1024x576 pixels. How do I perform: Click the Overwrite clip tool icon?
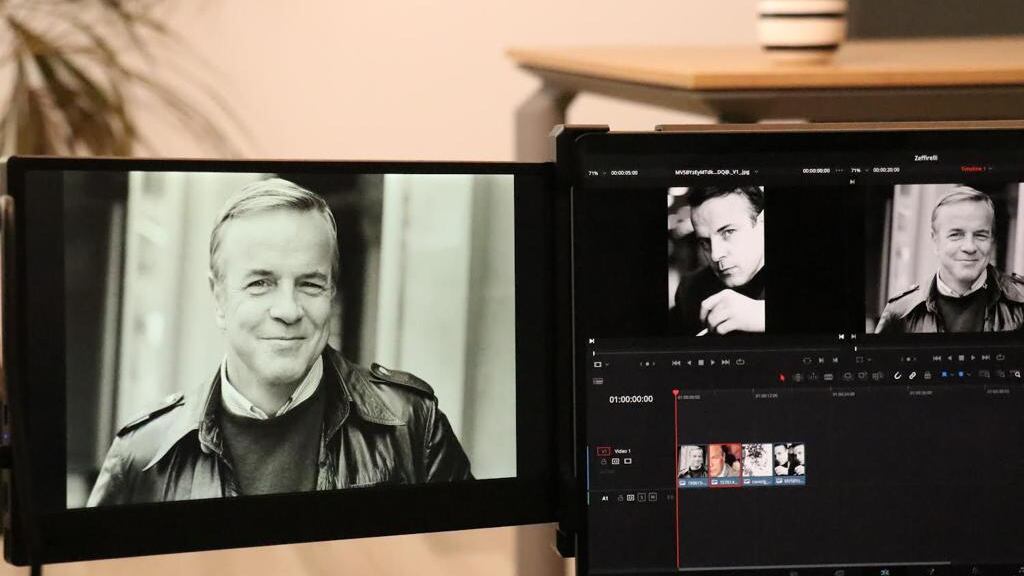point(863,376)
